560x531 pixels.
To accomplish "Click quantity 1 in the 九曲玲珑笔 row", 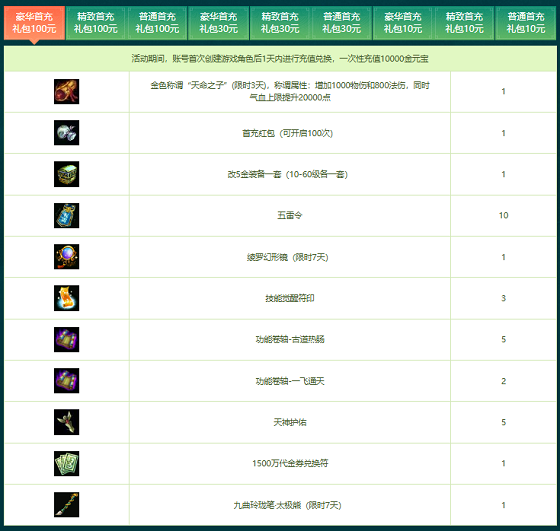I will click(504, 505).
